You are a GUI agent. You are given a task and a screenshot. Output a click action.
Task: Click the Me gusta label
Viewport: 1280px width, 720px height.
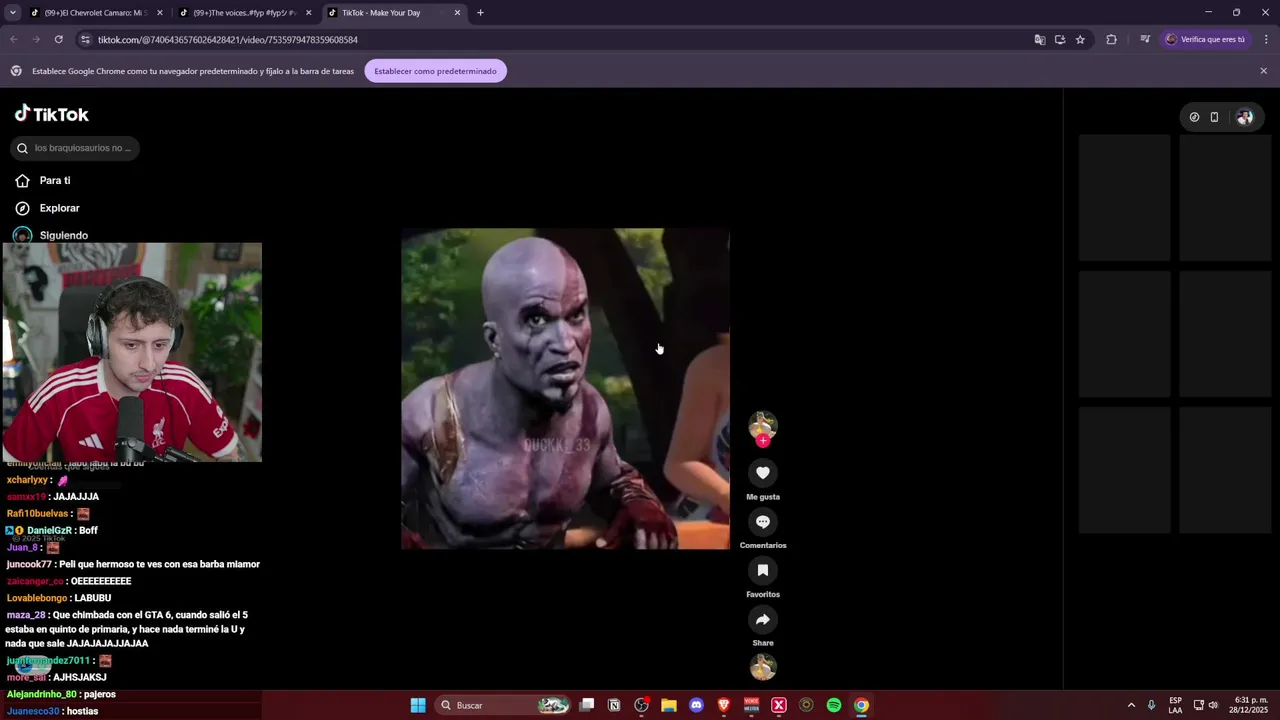763,497
